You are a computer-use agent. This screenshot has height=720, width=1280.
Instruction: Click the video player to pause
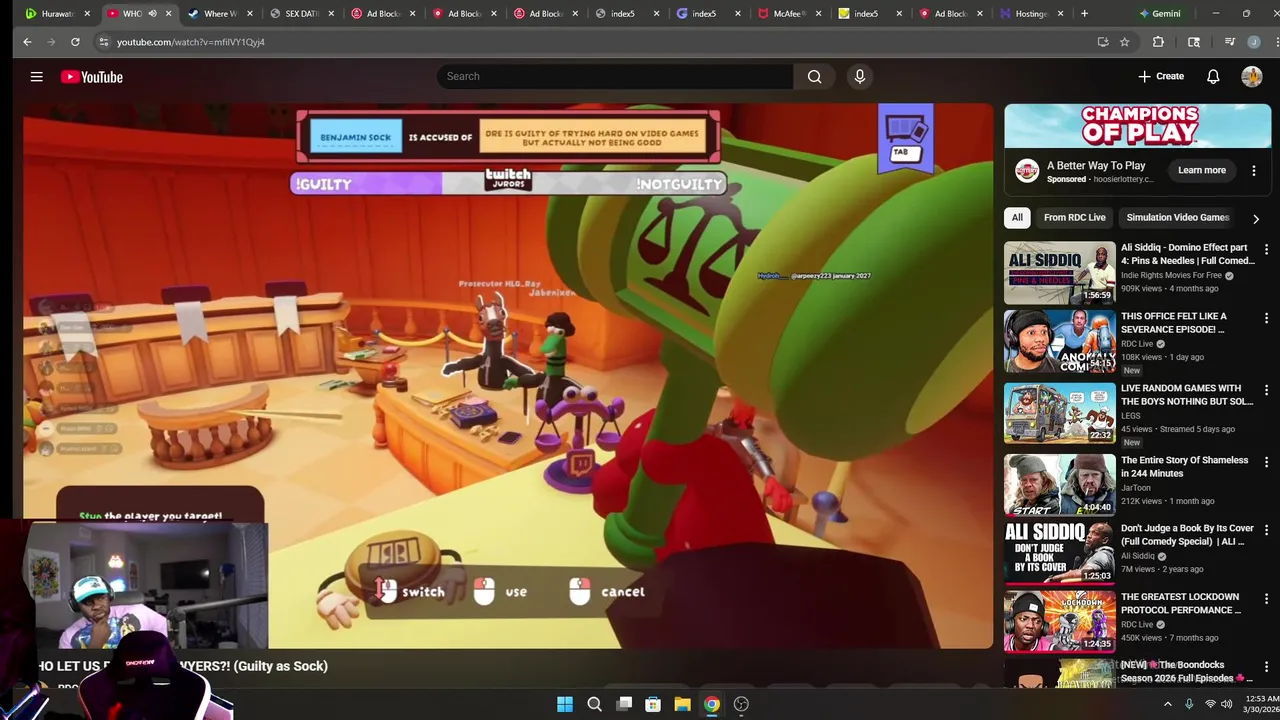[x=508, y=376]
